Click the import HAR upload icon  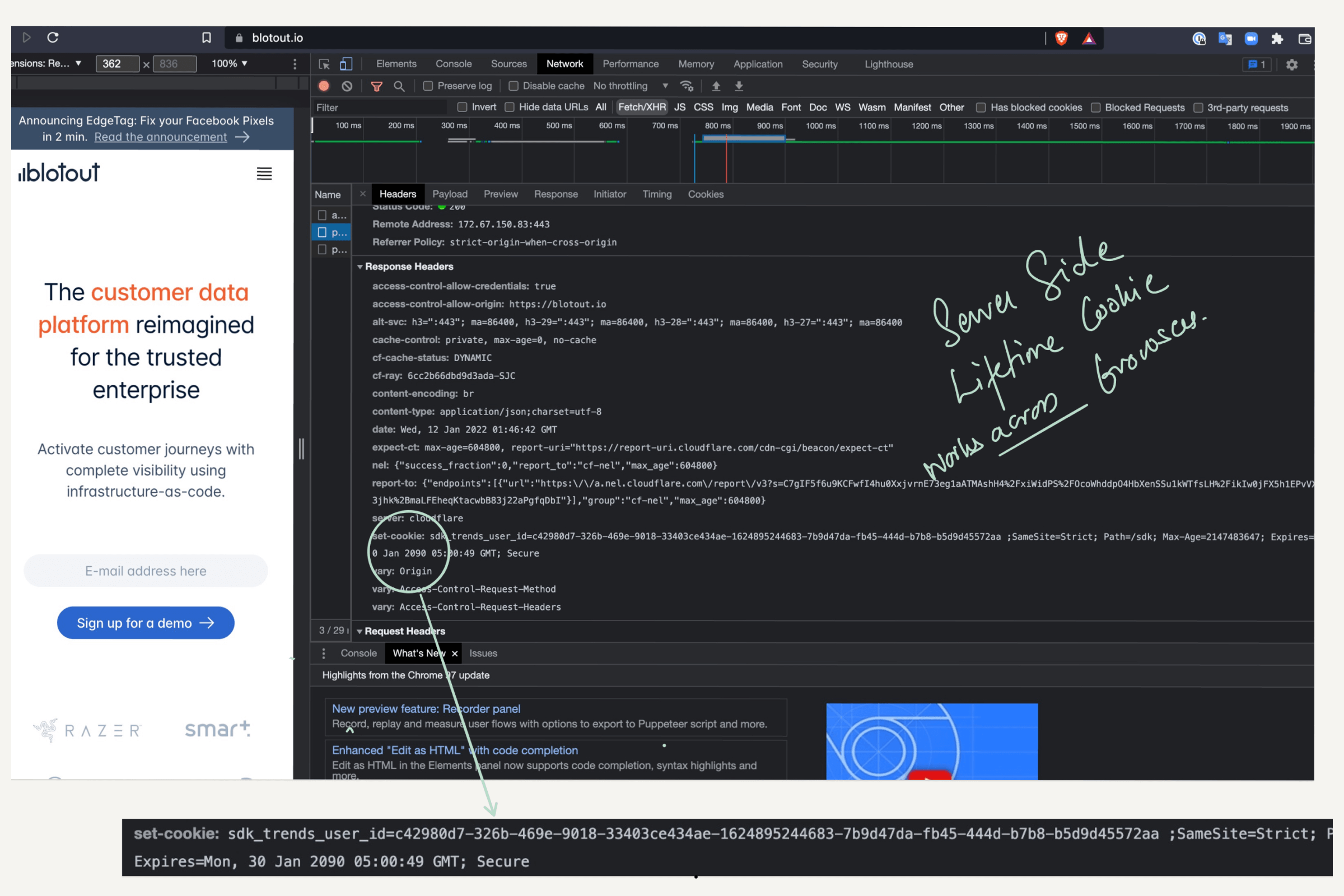point(716,86)
